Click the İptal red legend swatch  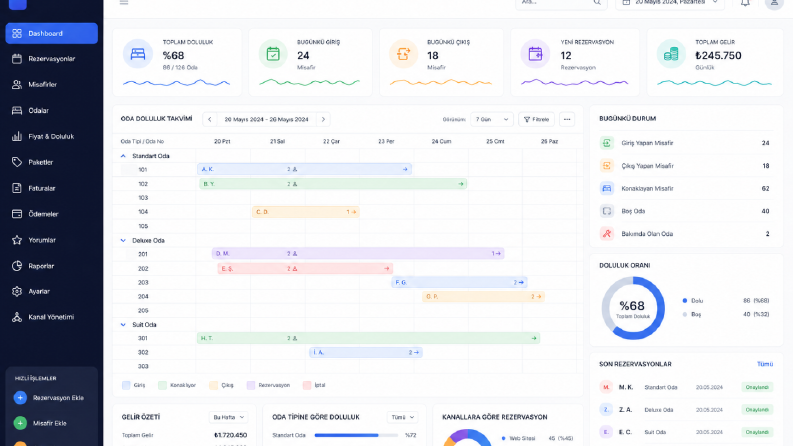pyautogui.click(x=307, y=385)
